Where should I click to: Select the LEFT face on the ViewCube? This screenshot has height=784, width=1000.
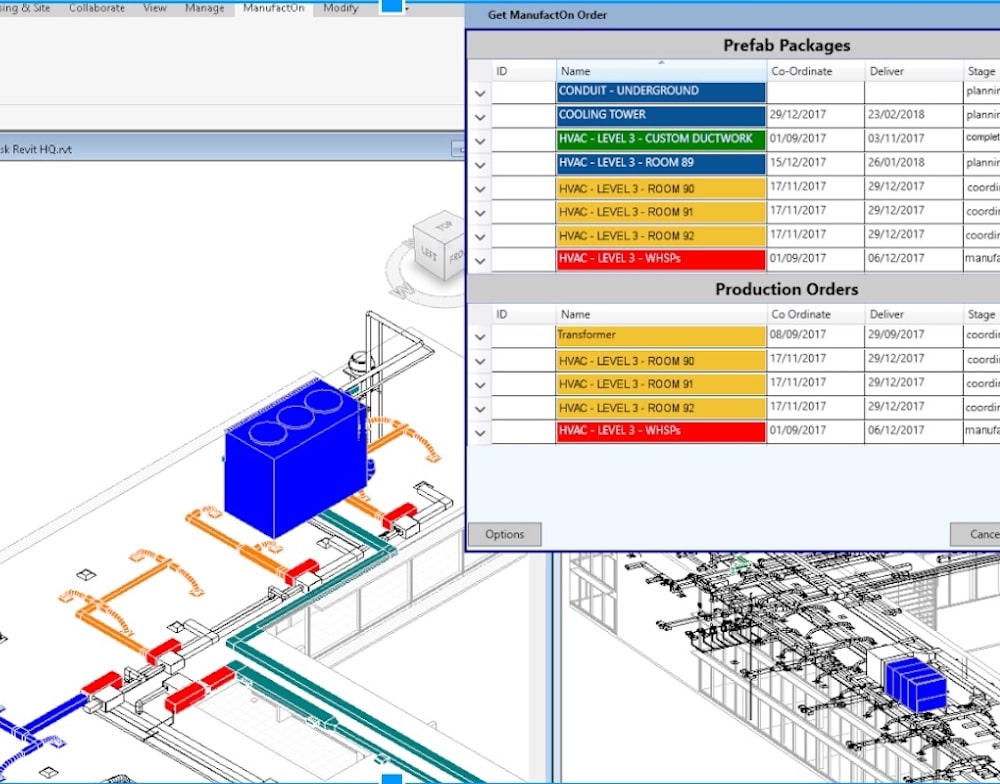pos(429,254)
